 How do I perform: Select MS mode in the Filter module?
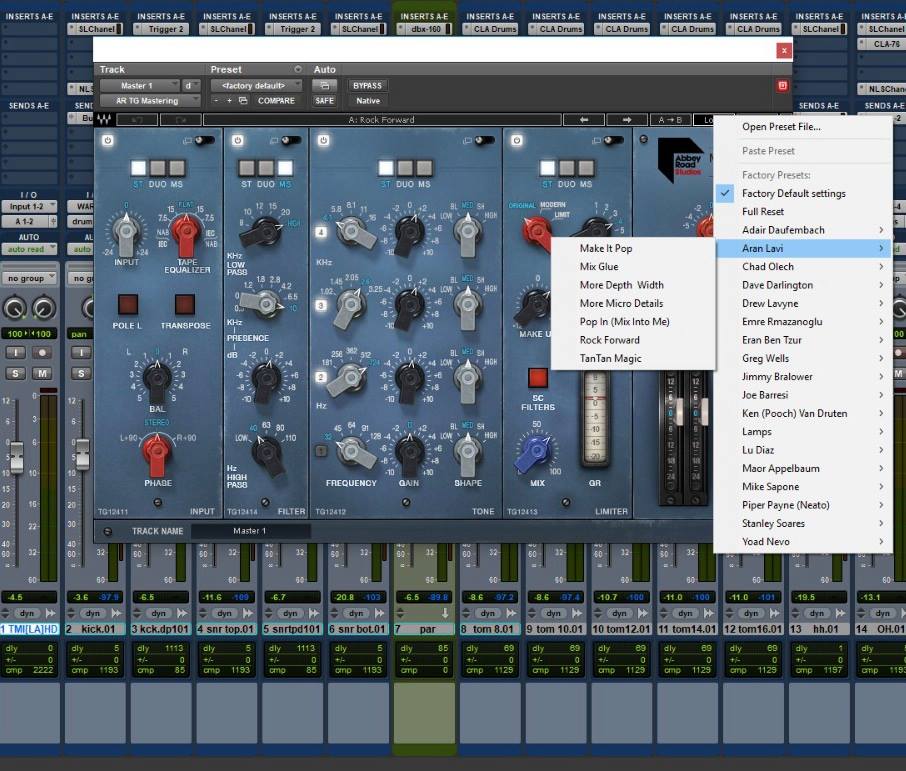click(285, 168)
